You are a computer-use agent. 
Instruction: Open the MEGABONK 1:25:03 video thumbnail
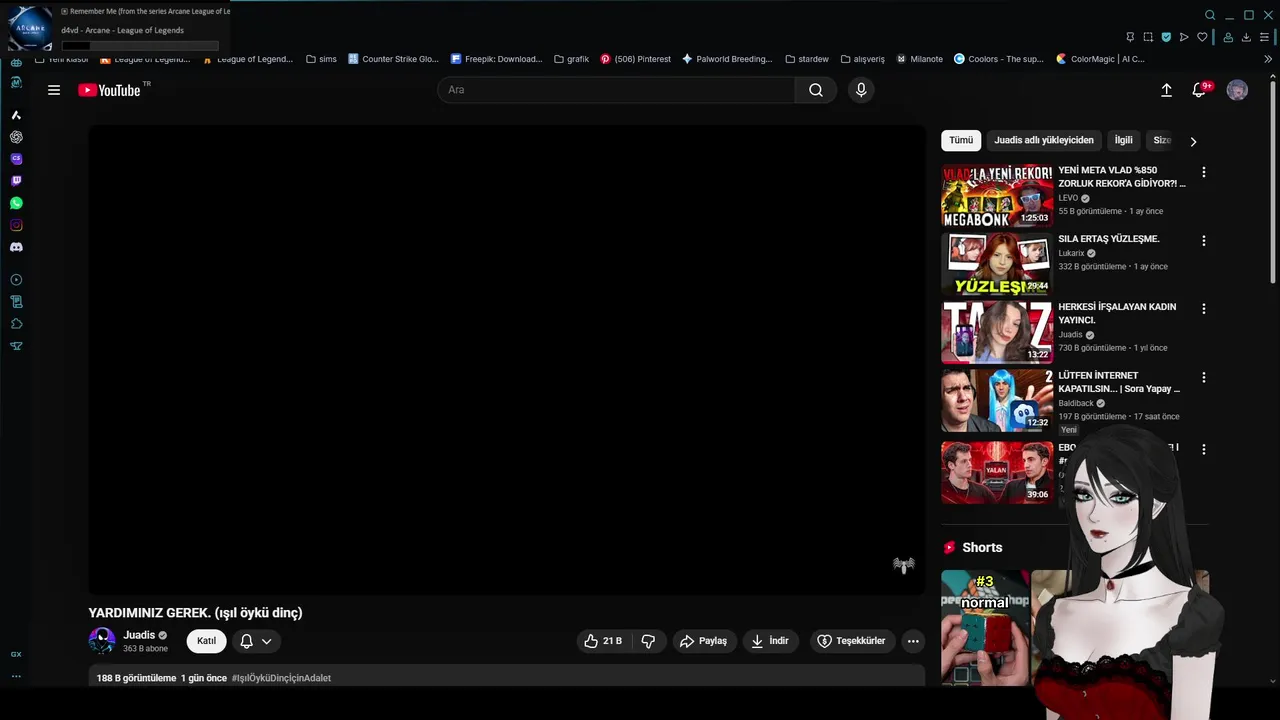coord(997,196)
